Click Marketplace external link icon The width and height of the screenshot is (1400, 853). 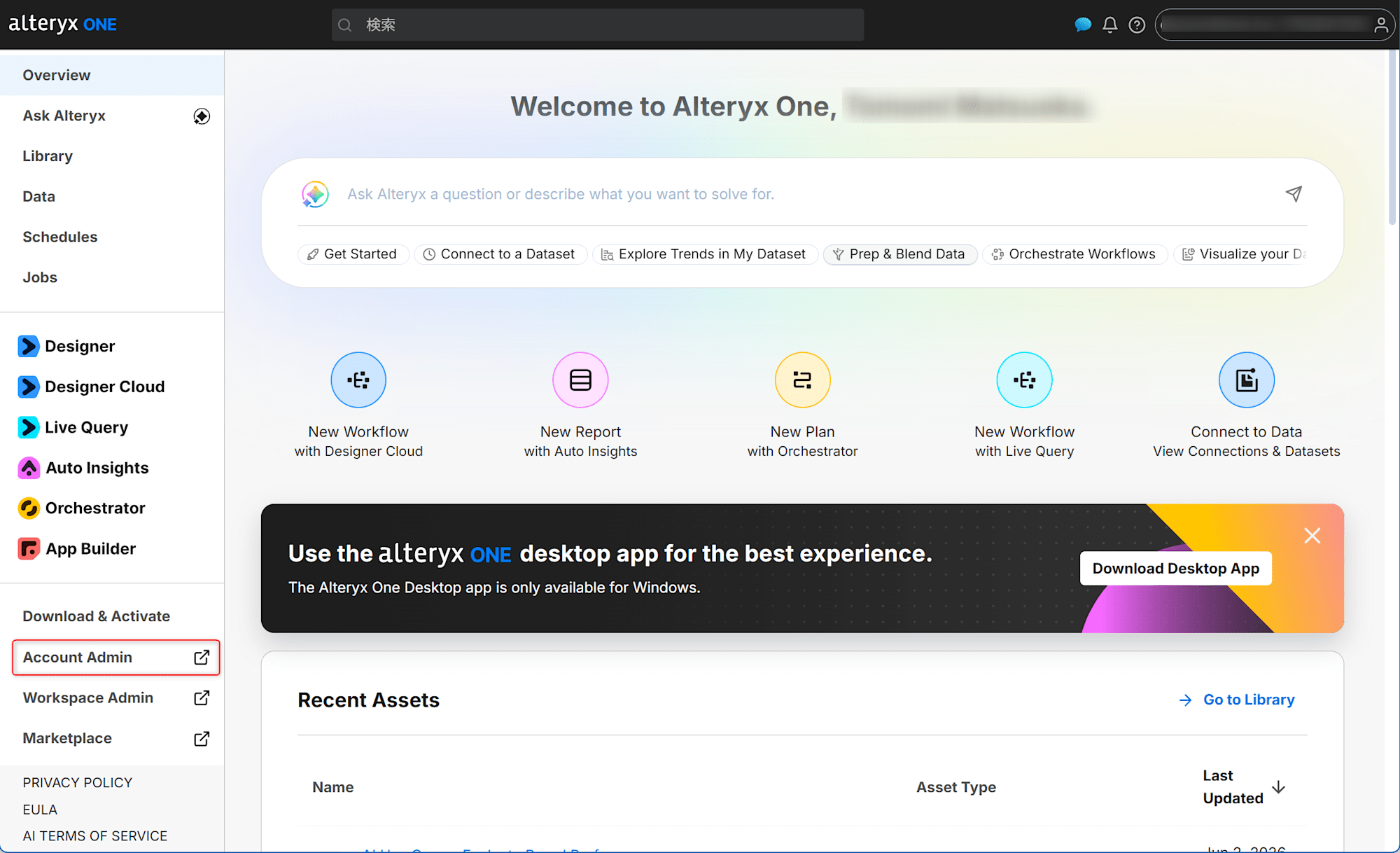pos(202,738)
